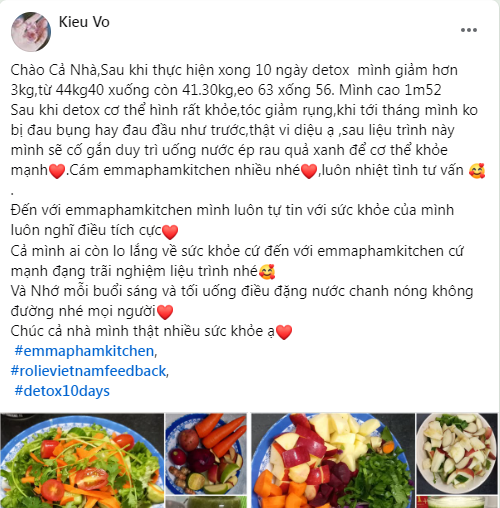This screenshot has height=508, width=500.
Task: Click the smiling hearts emoji after "tư vấn"
Action: 477,171
